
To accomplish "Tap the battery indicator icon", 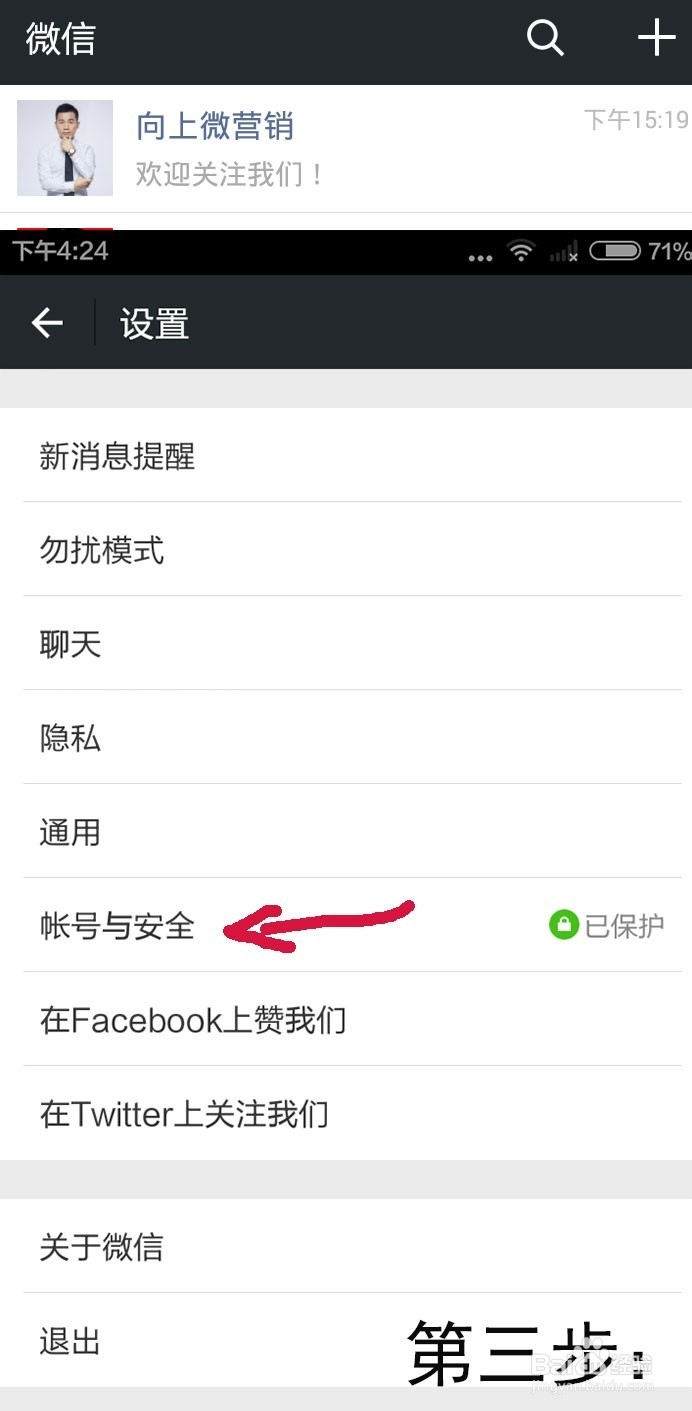I will 614,251.
